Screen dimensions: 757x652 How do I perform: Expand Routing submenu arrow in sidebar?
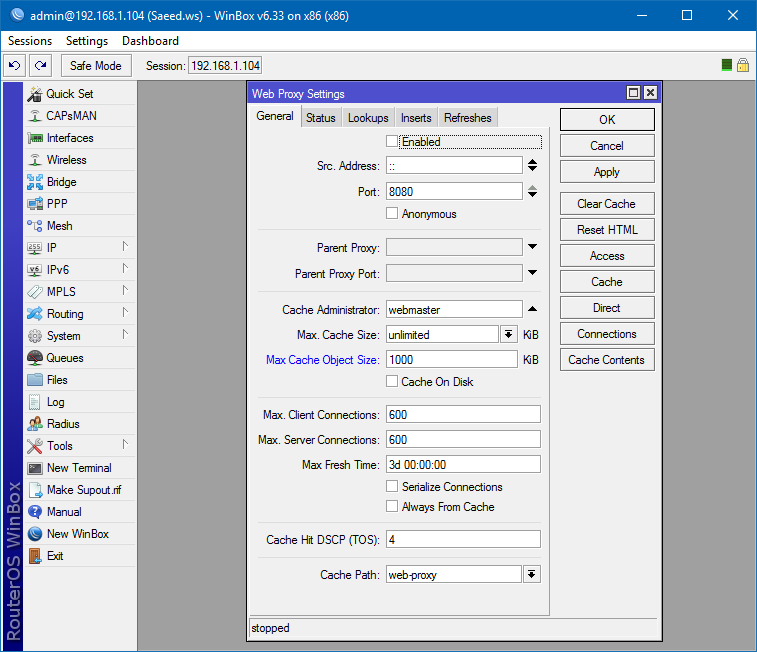[125, 313]
